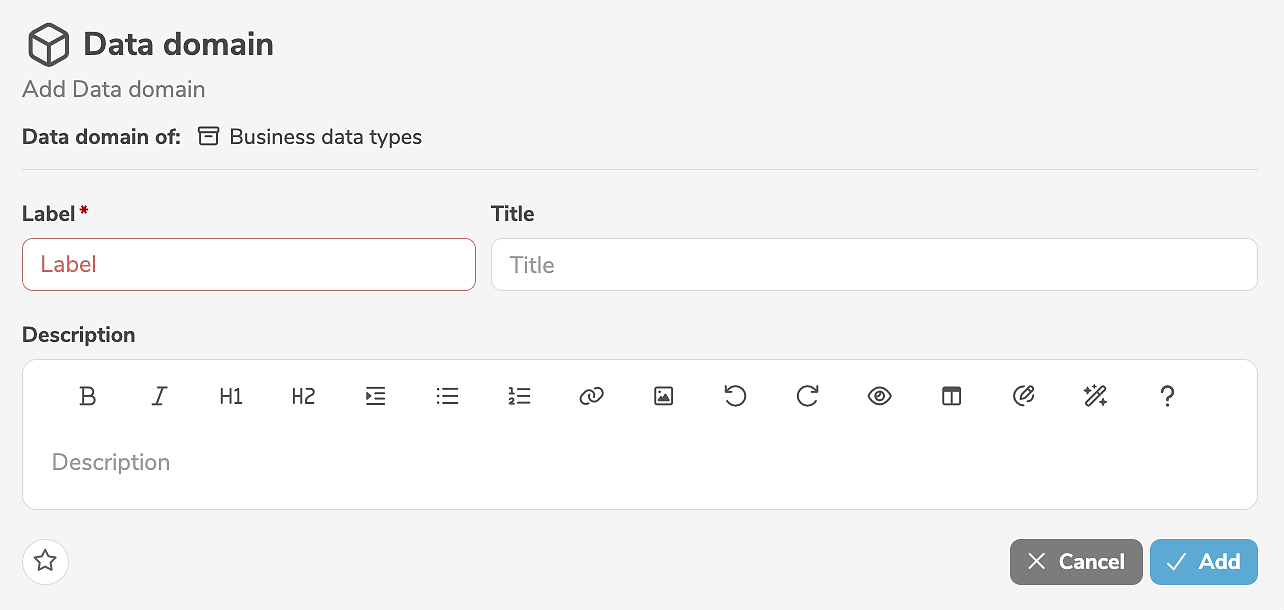Click the Cancel button
The image size is (1284, 610).
coord(1075,562)
